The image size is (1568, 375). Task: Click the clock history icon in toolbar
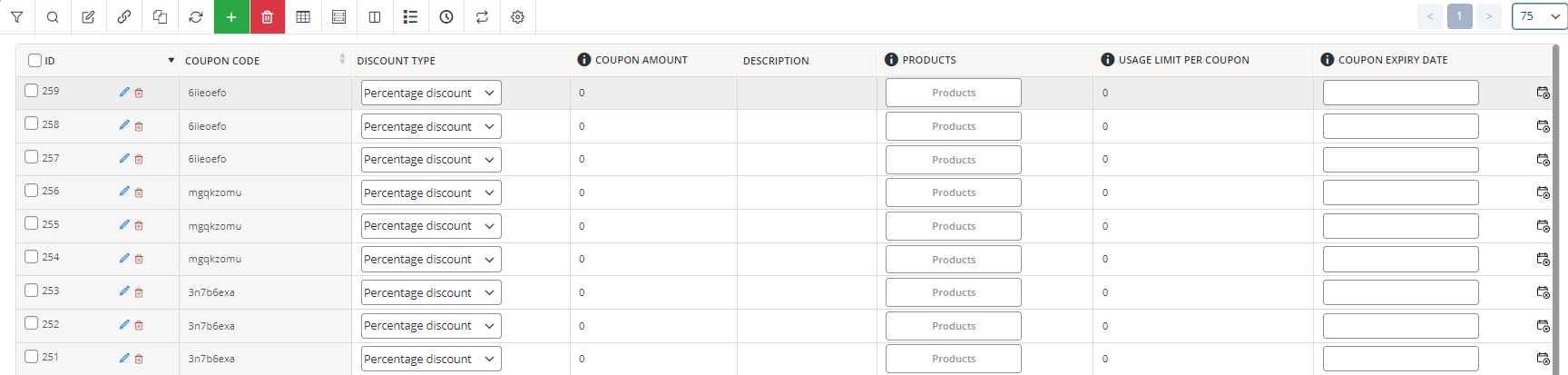[x=446, y=17]
